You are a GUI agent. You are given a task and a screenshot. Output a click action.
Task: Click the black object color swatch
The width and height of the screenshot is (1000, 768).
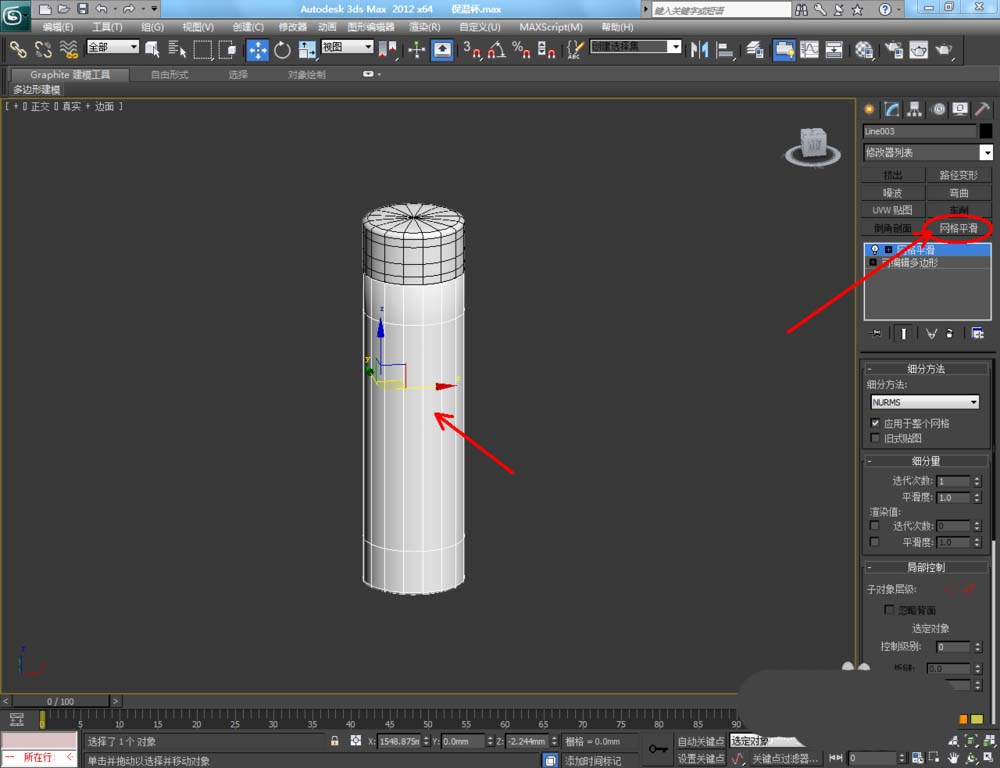coord(985,131)
